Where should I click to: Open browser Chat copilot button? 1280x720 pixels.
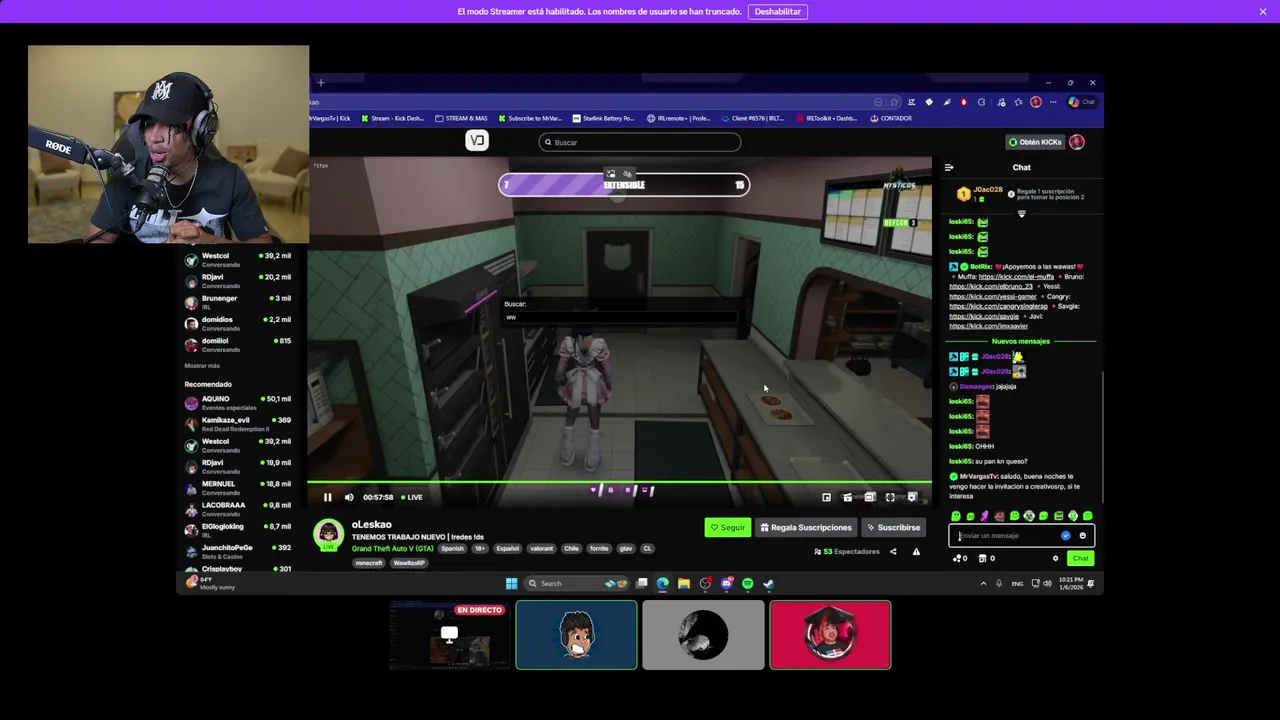(x=1082, y=102)
